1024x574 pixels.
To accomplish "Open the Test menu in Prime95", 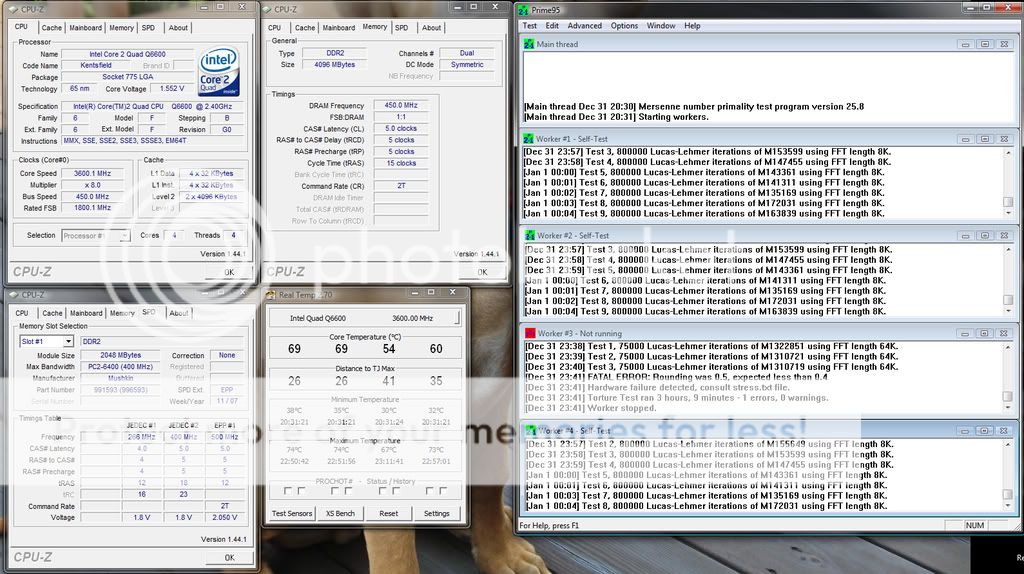I will coord(530,26).
